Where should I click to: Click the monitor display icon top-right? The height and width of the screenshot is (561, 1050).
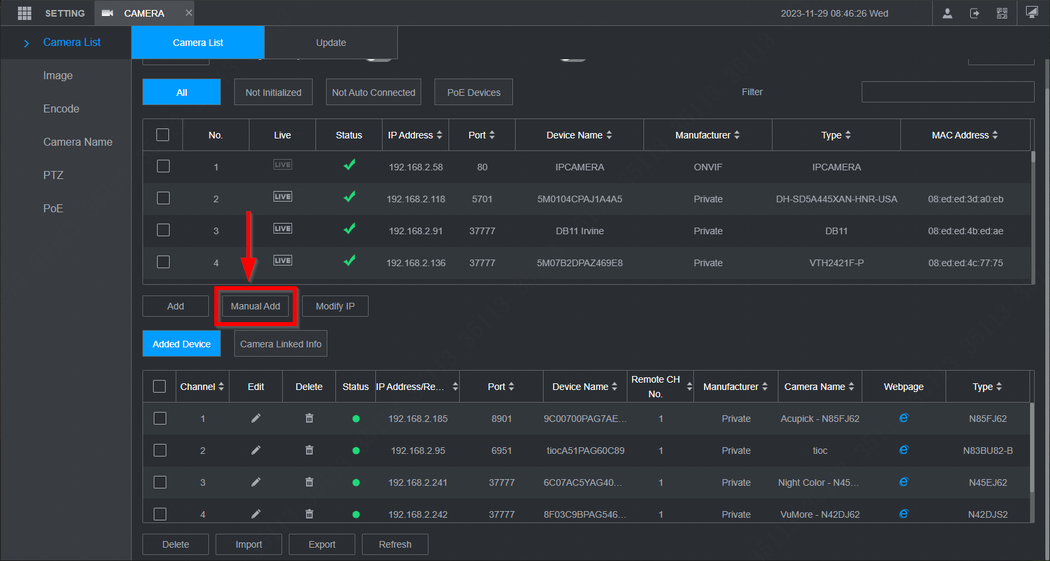pyautogui.click(x=1032, y=13)
